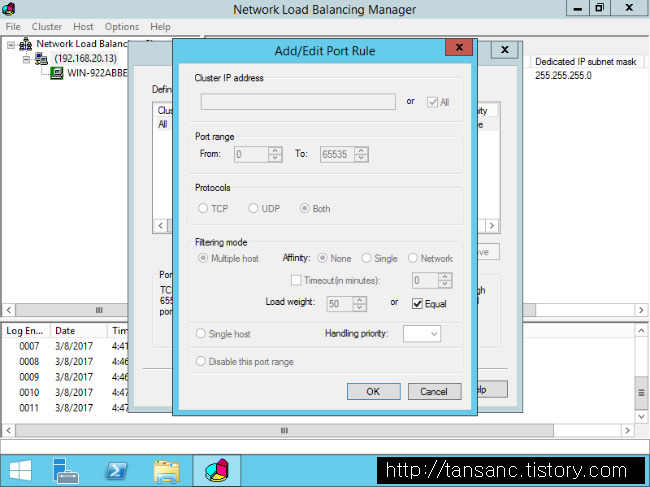Open the Help menu

pyautogui.click(x=160, y=27)
